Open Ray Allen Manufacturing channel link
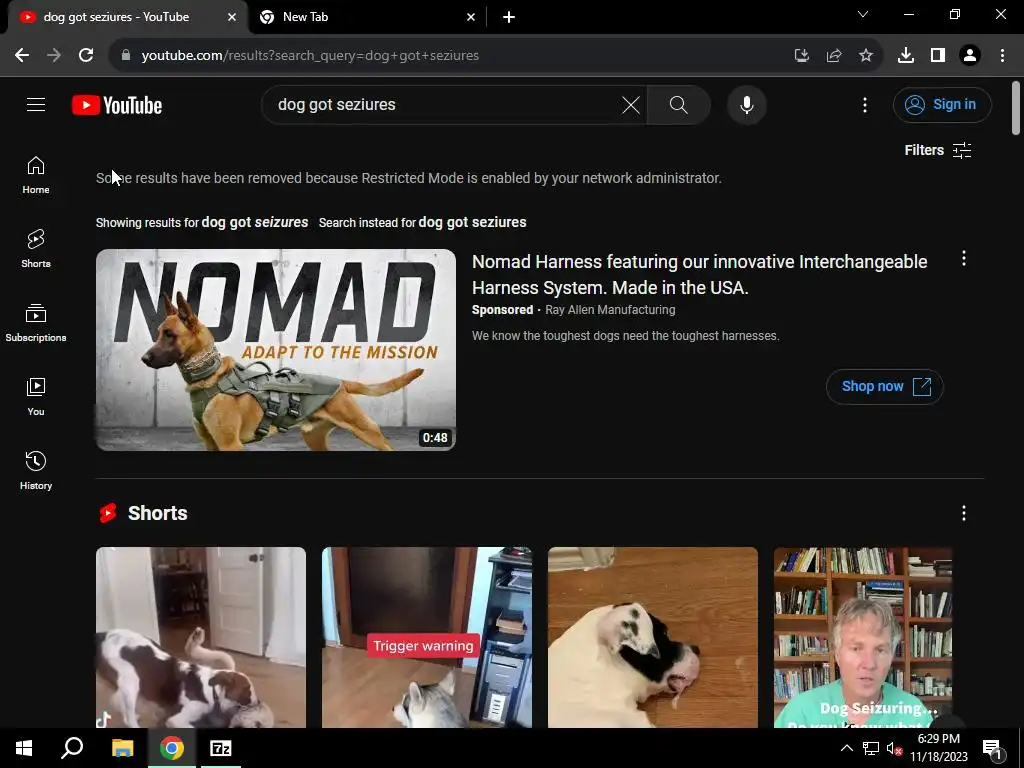The height and width of the screenshot is (768, 1024). (610, 310)
